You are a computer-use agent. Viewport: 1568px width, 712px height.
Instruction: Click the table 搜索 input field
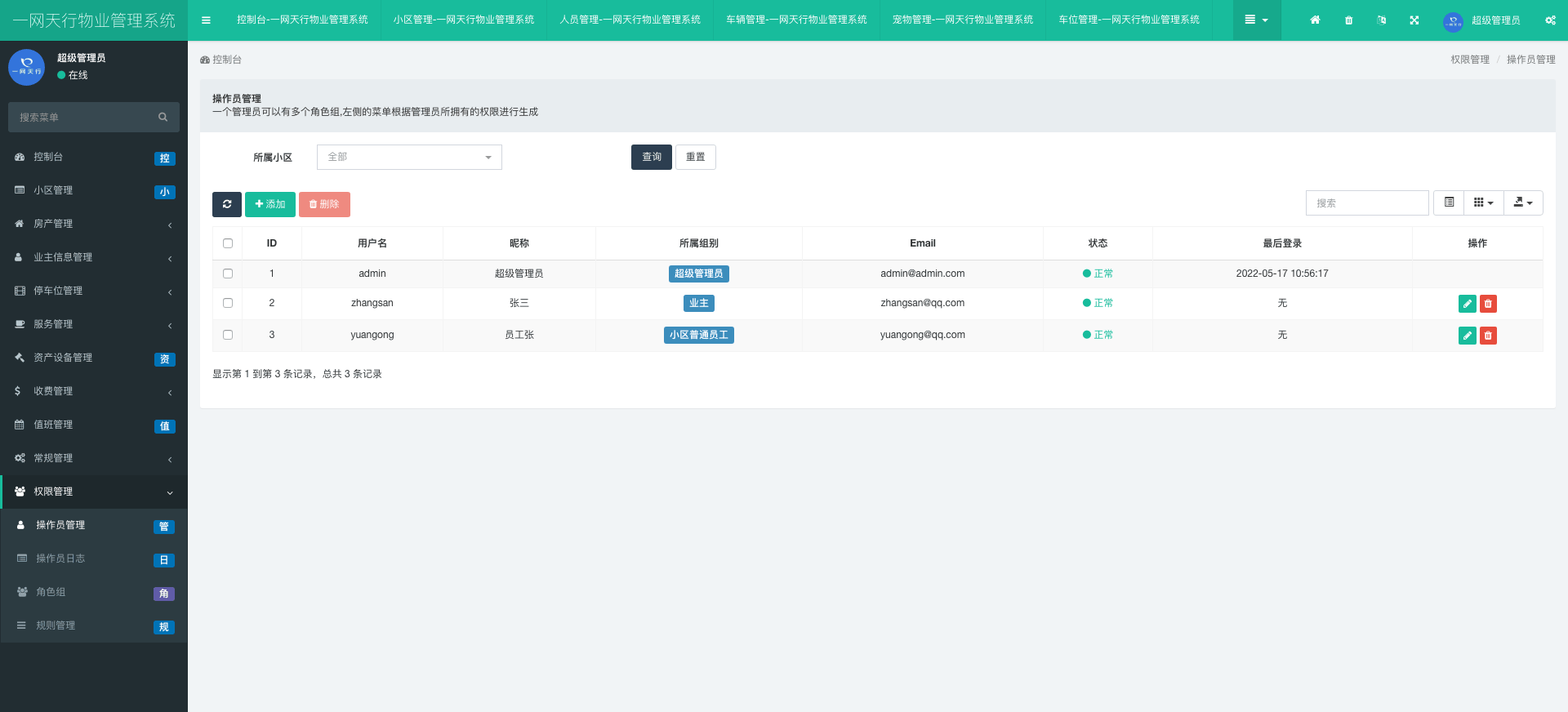pyautogui.click(x=1367, y=202)
